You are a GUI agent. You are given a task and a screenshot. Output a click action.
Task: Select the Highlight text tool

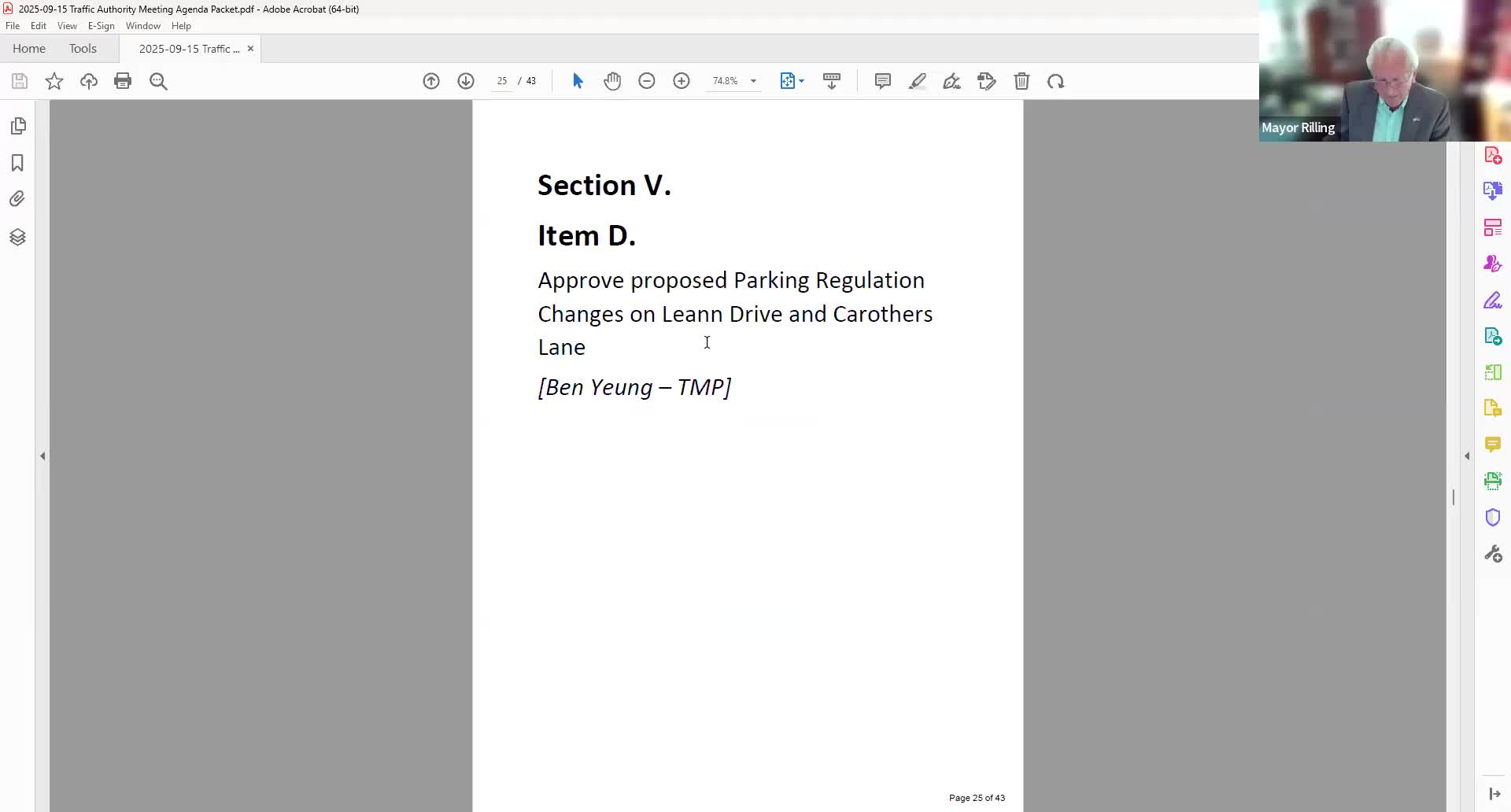pos(918,81)
